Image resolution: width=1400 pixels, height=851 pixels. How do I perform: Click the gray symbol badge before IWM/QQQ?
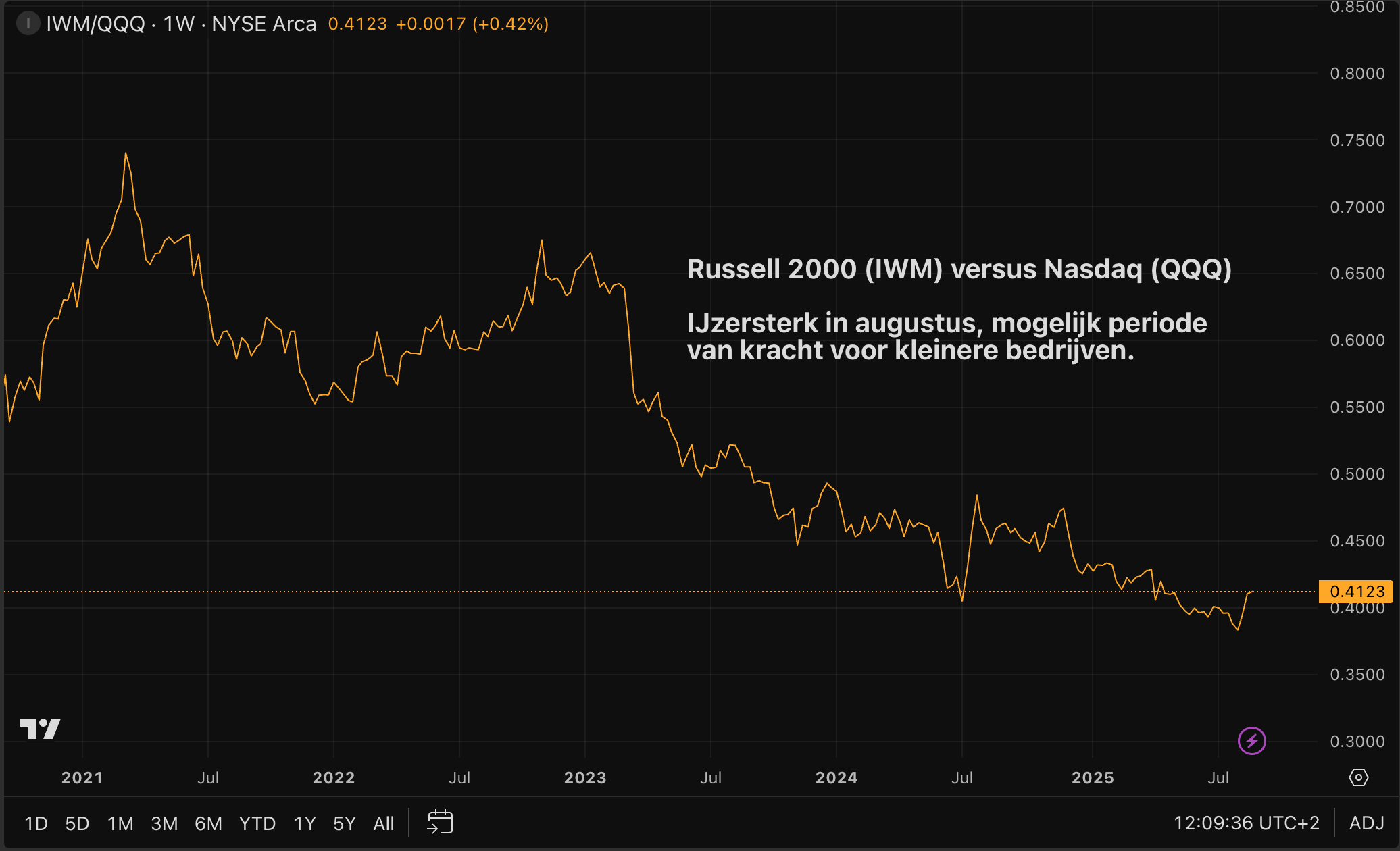click(x=28, y=24)
